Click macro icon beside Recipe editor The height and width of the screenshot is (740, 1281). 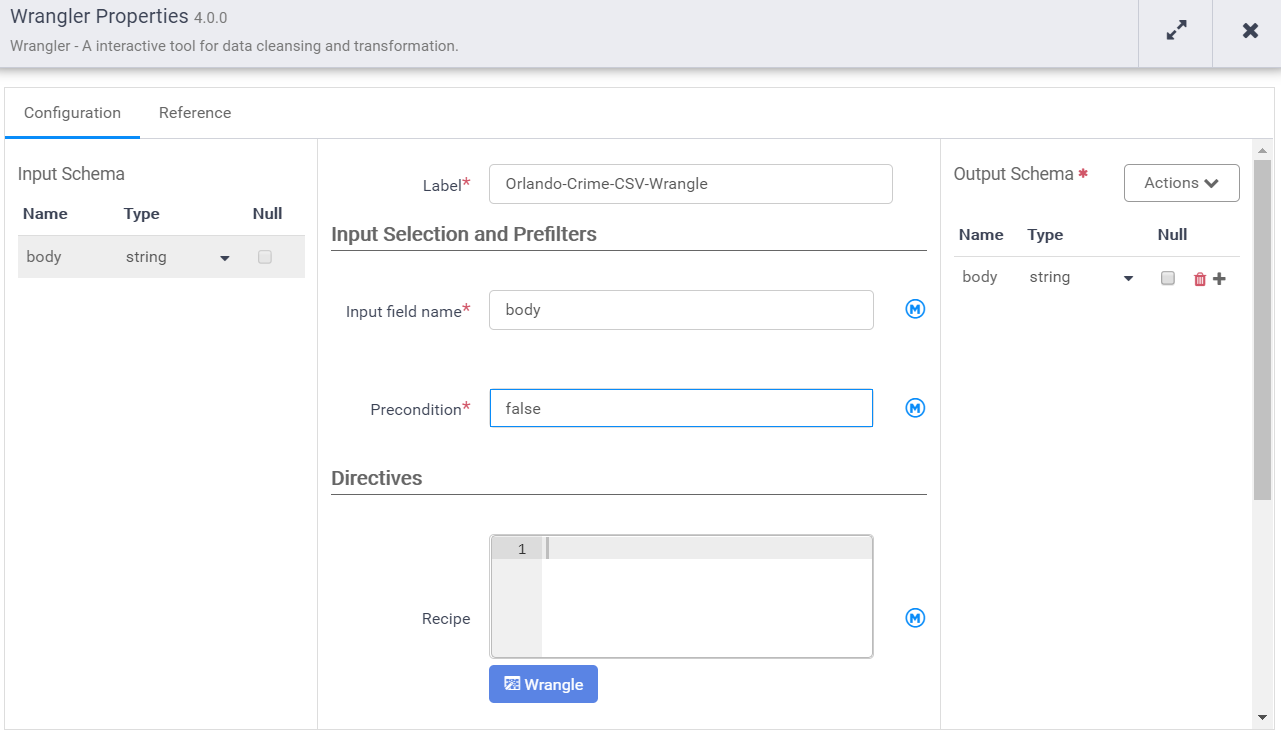[x=915, y=618]
